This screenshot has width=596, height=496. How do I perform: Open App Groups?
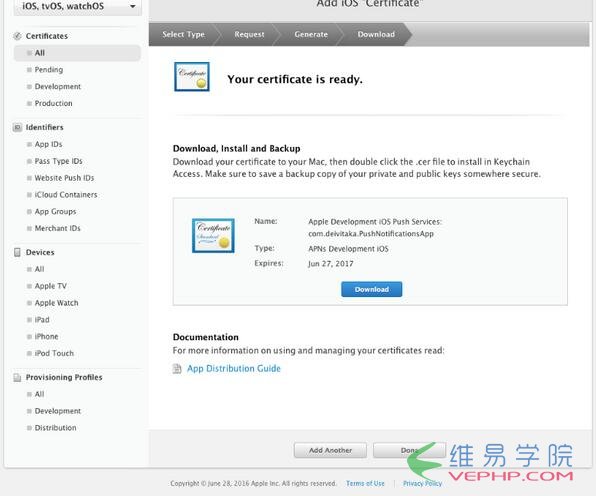[55, 211]
